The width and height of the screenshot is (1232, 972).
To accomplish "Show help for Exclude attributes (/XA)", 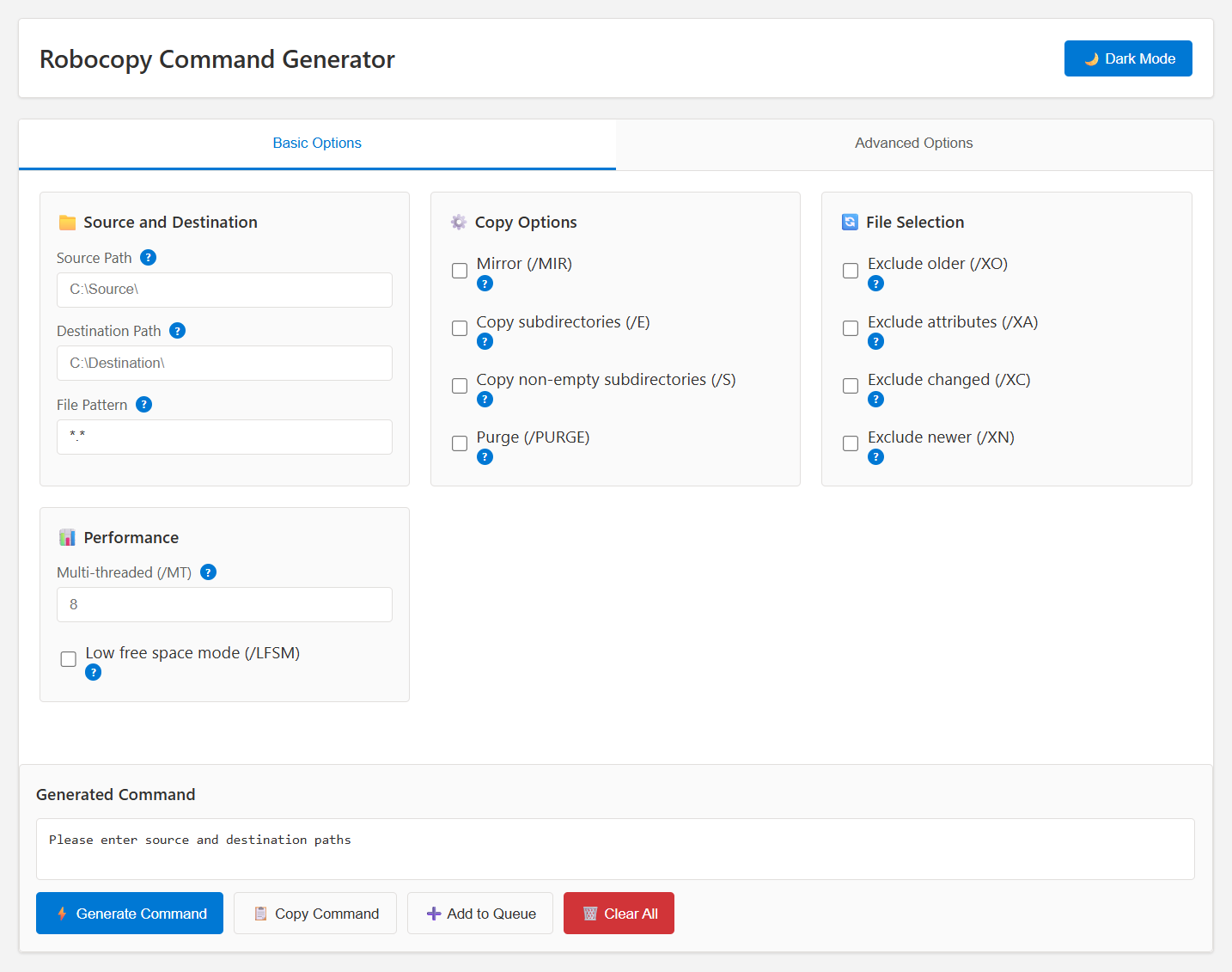I will tap(875, 341).
